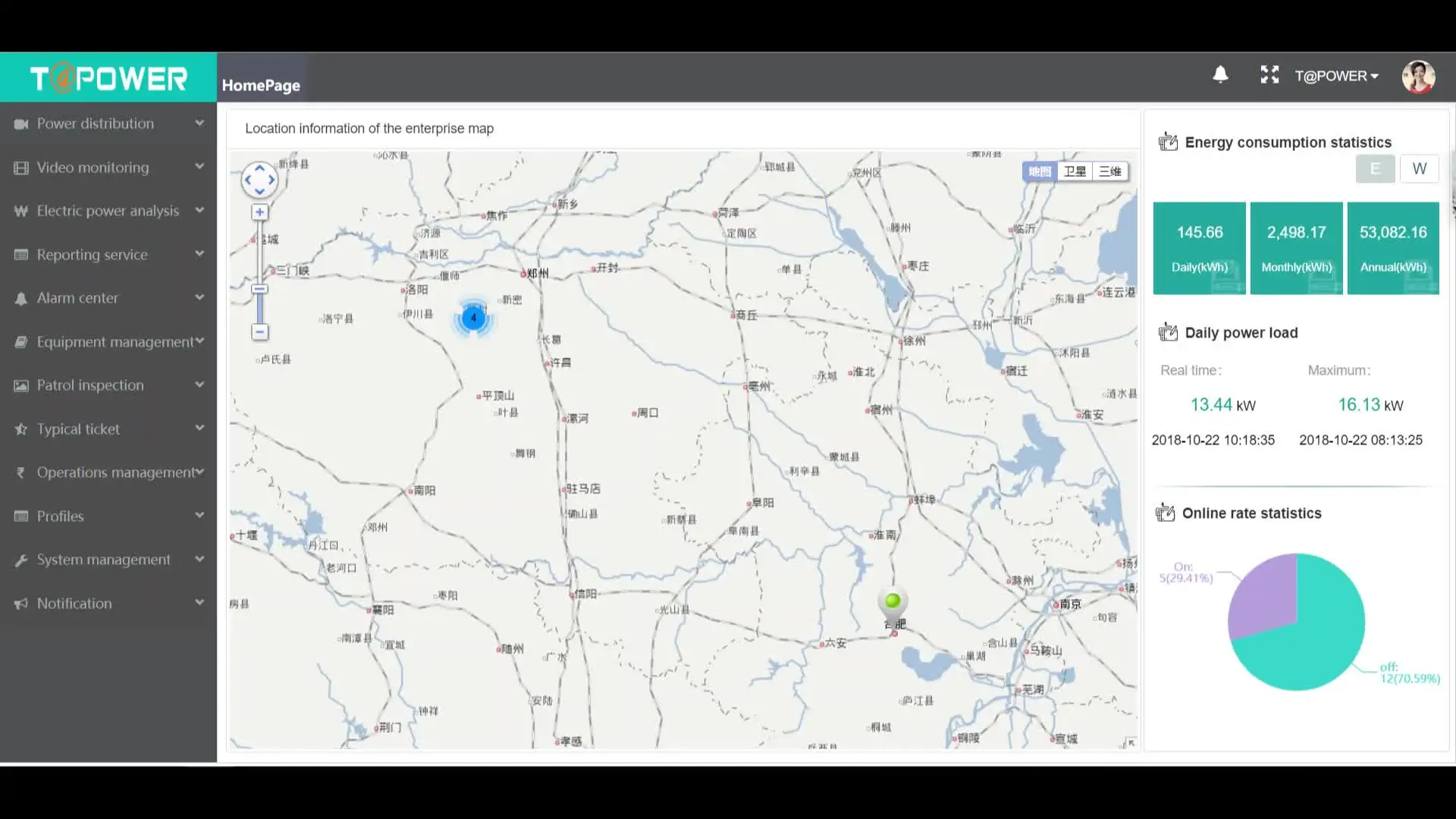Click the blue cluster marker labeled 4
Screen dimensions: 1456x819
tap(473, 318)
